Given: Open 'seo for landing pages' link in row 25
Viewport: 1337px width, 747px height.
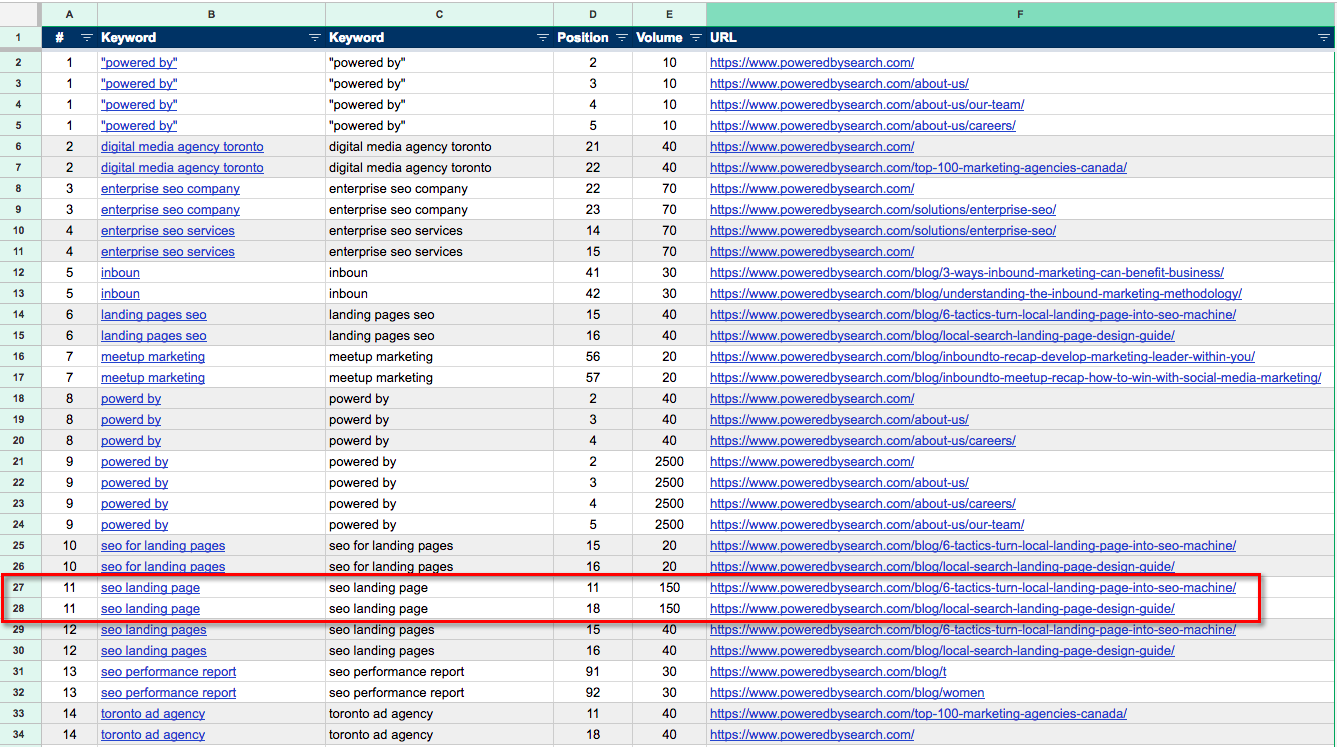Looking at the screenshot, I should click(x=163, y=546).
